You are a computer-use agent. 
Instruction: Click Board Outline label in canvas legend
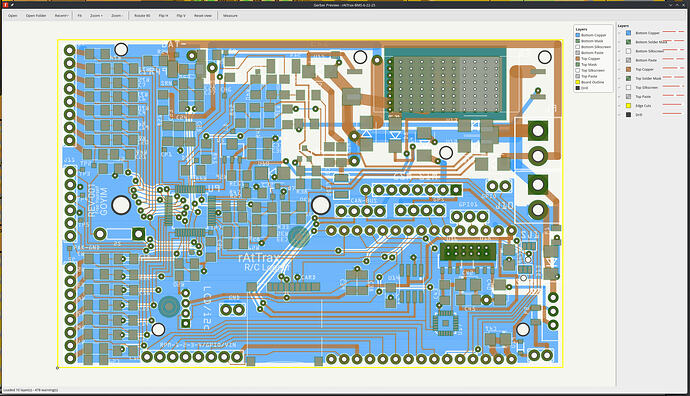(x=593, y=82)
